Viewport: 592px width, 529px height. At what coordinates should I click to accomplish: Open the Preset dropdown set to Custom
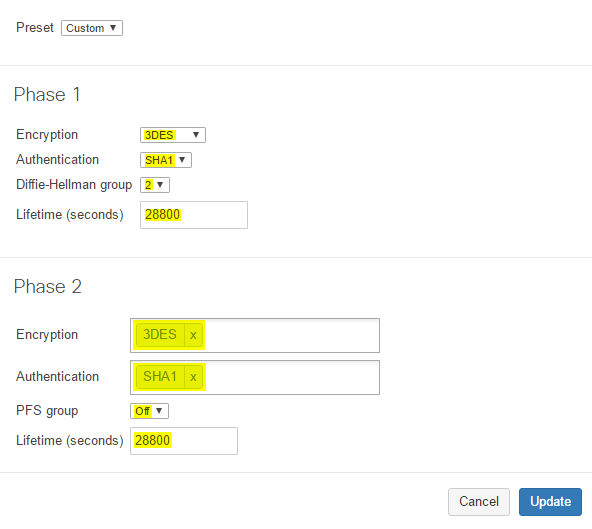click(92, 28)
